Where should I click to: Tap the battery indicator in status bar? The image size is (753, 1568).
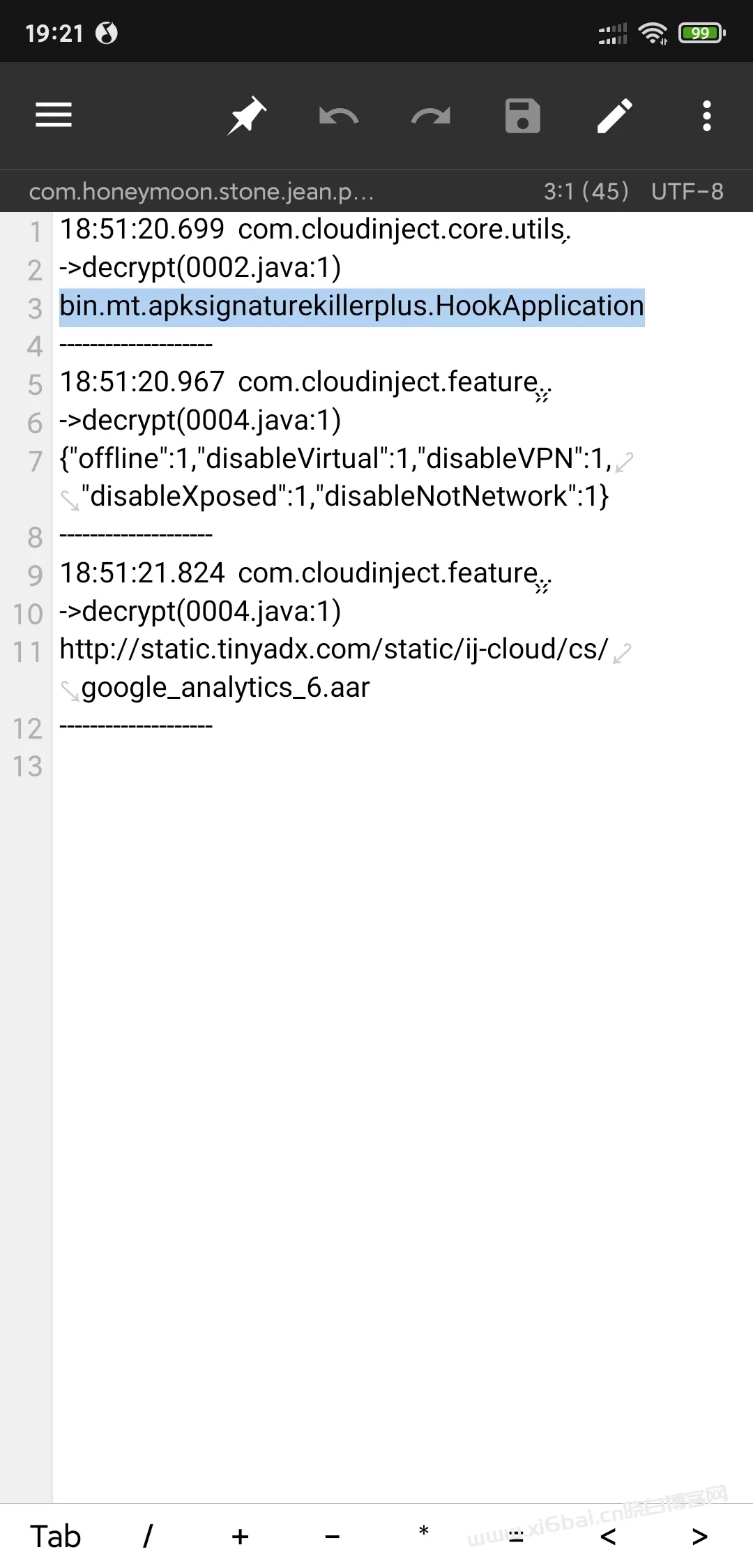(703, 33)
